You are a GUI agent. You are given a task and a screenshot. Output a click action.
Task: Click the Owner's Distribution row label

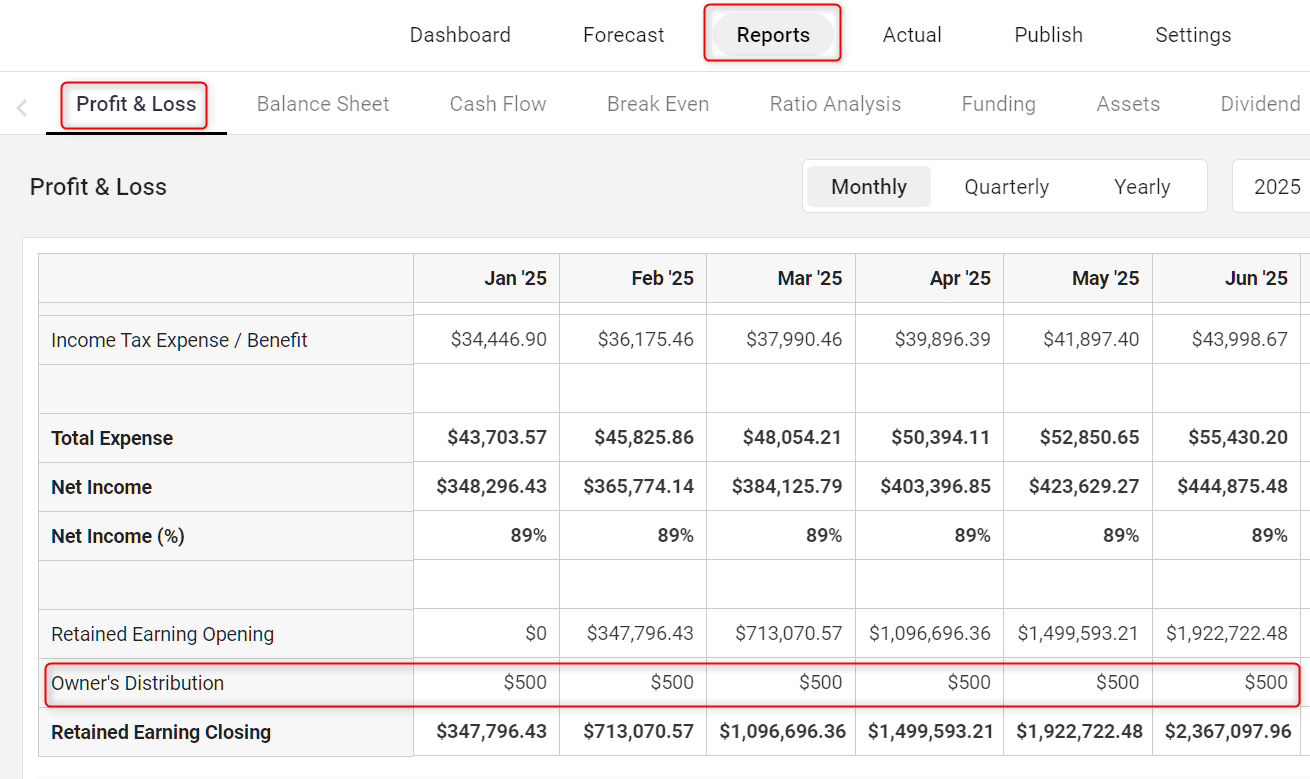point(137,683)
